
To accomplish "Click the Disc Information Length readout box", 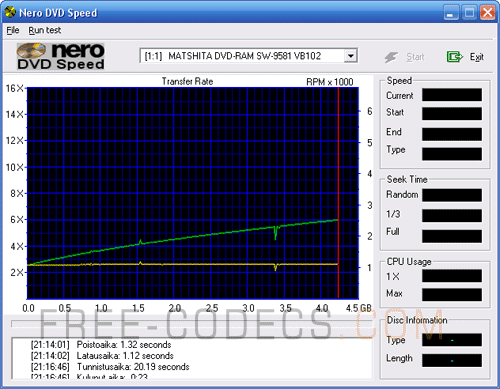I will pos(452,360).
